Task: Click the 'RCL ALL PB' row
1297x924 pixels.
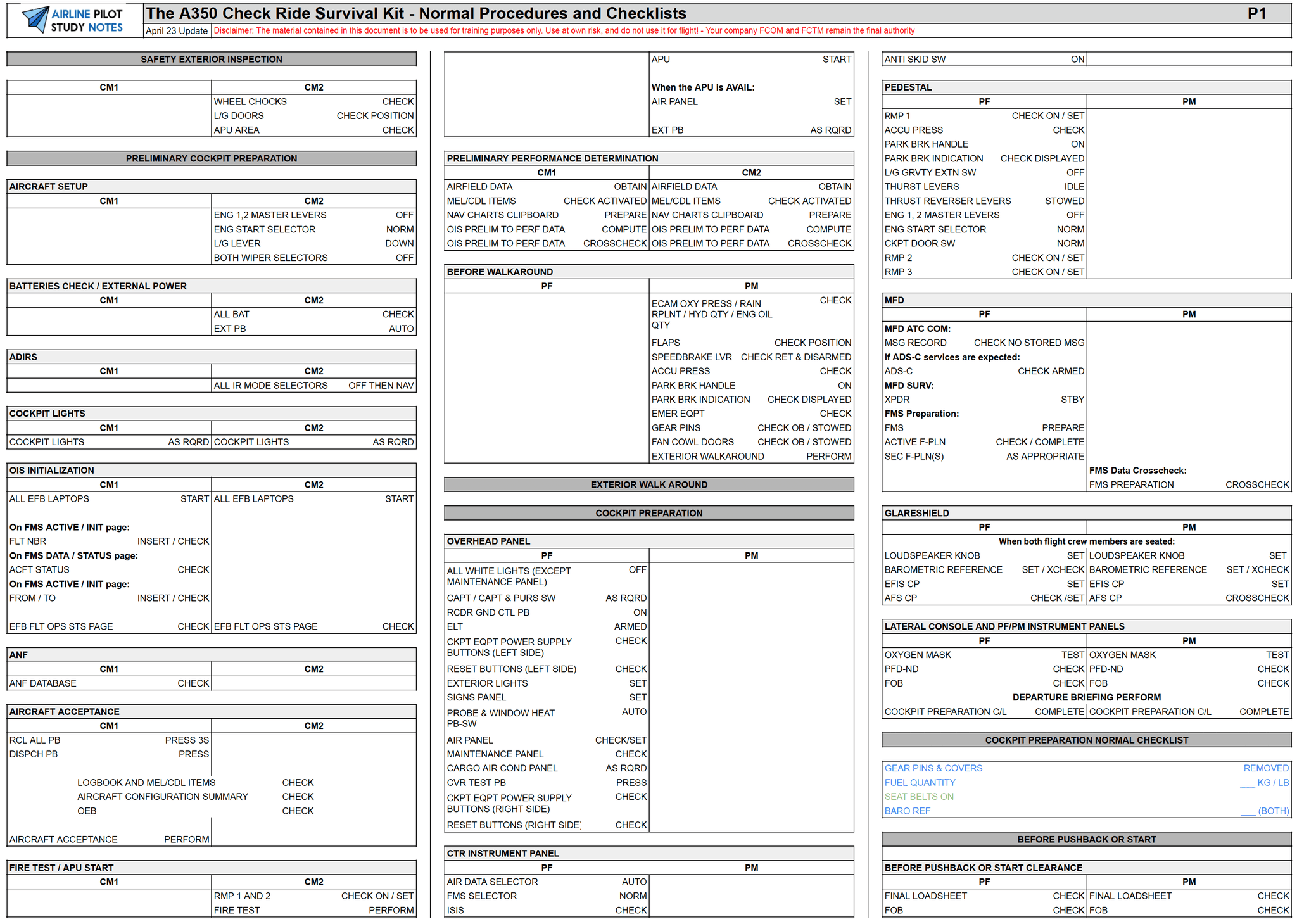Action: (x=110, y=740)
